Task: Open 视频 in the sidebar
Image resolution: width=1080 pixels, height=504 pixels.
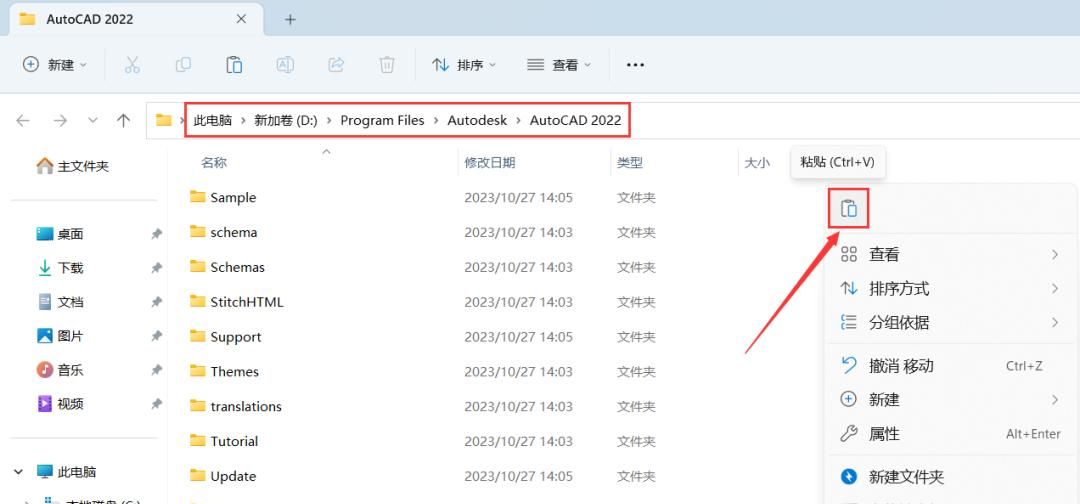Action: [60, 403]
